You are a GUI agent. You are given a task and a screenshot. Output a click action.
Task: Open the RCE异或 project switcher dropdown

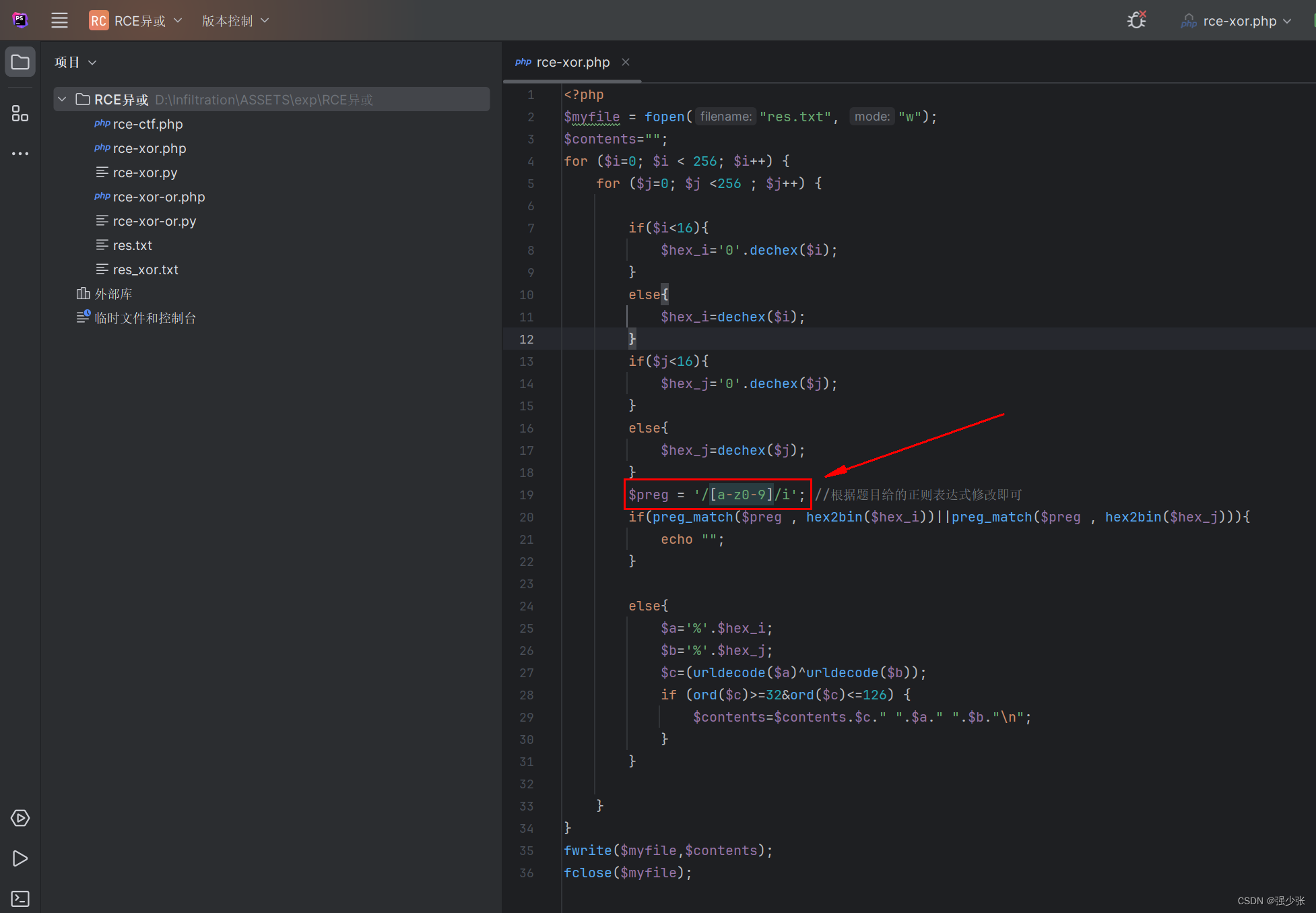coord(136,20)
